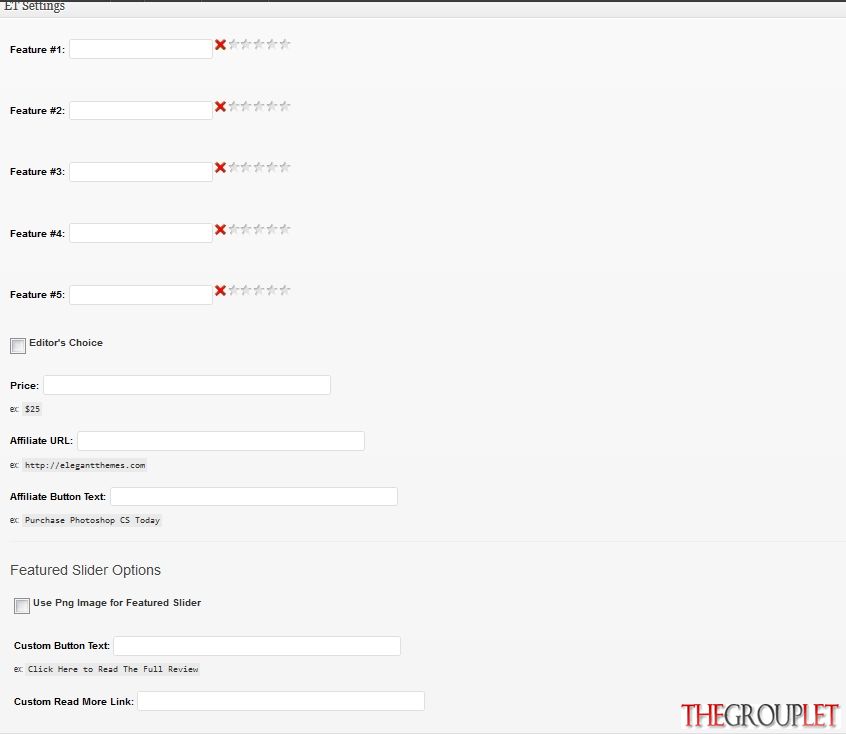Clear the Feature #2 rating with red X
The image size is (846, 734).
point(220,106)
